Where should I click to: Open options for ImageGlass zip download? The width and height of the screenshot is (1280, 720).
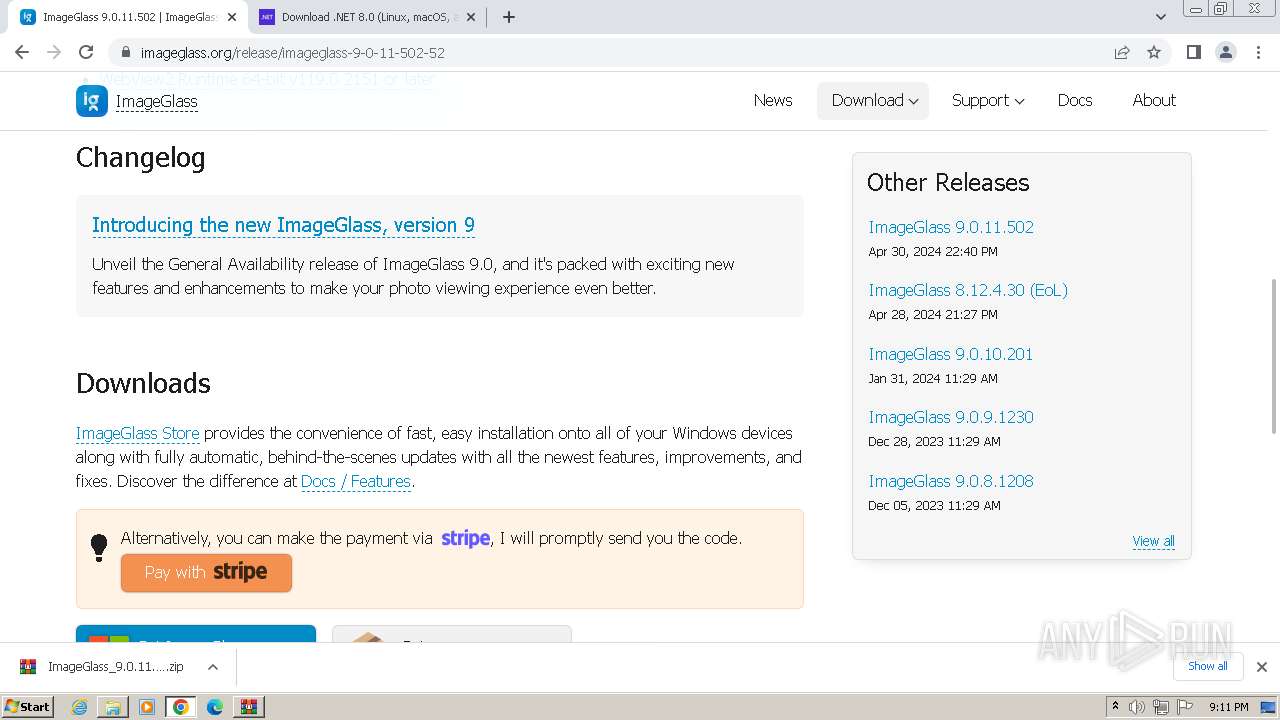coord(212,667)
